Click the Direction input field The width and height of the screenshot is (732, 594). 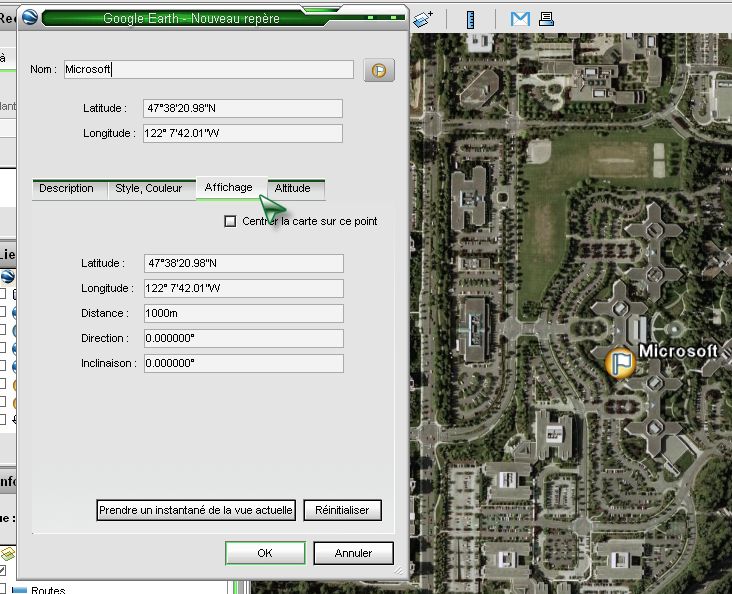tap(244, 339)
